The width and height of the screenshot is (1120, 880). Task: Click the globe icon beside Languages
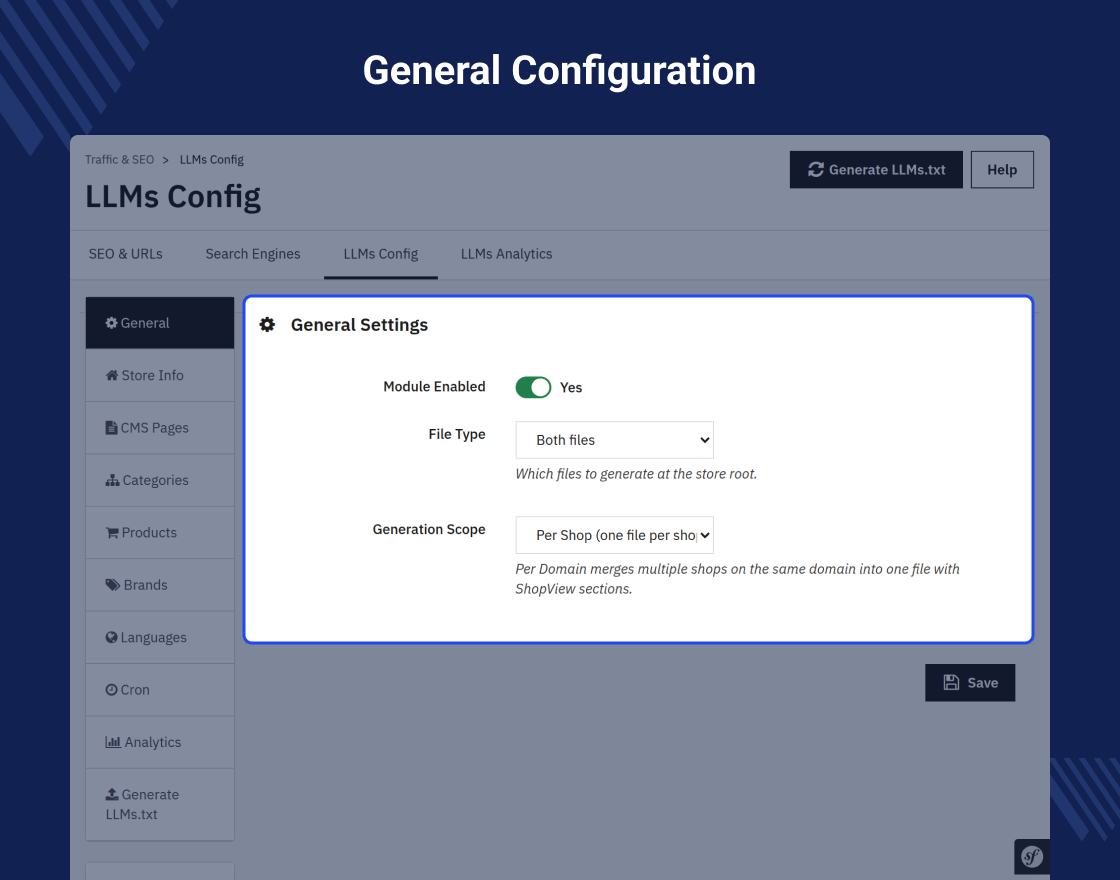111,637
